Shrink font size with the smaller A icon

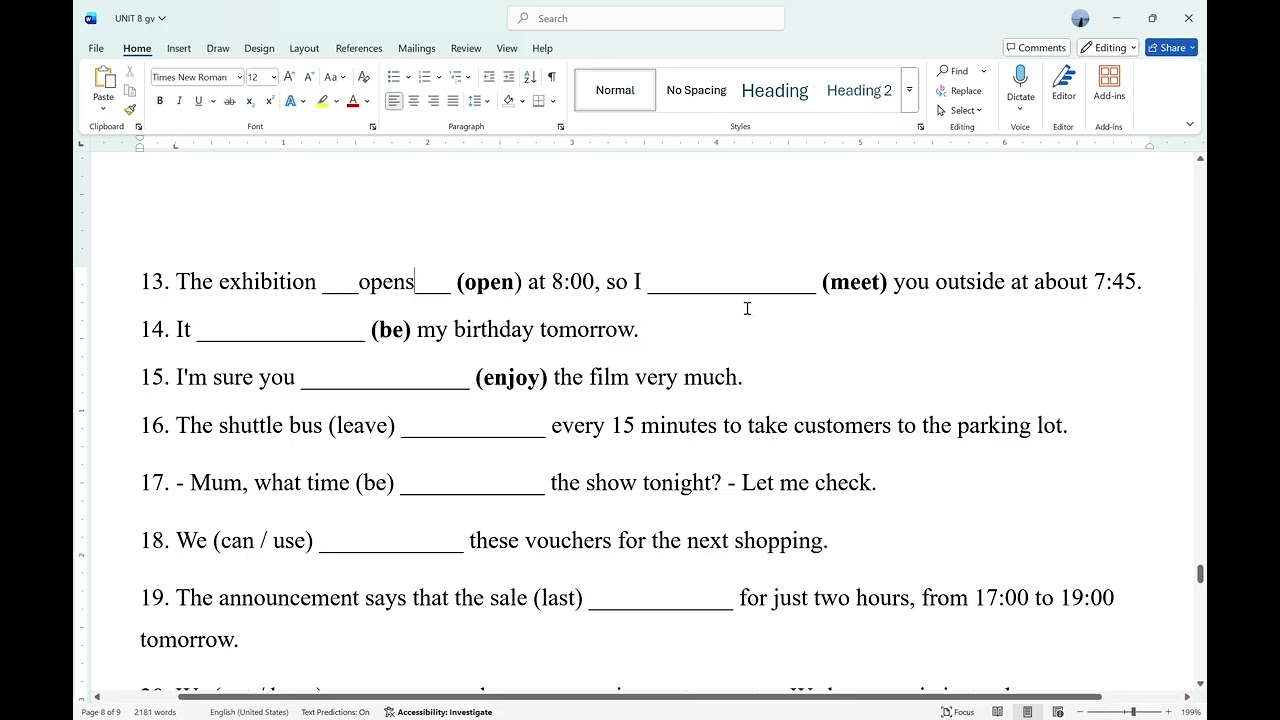308,77
